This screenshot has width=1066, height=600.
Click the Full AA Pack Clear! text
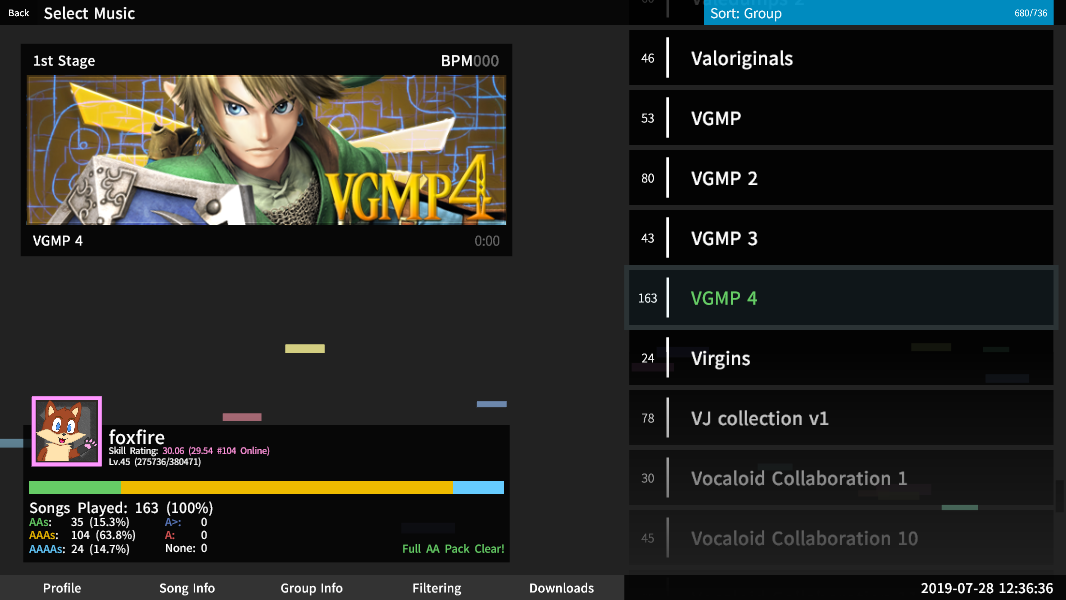[453, 548]
